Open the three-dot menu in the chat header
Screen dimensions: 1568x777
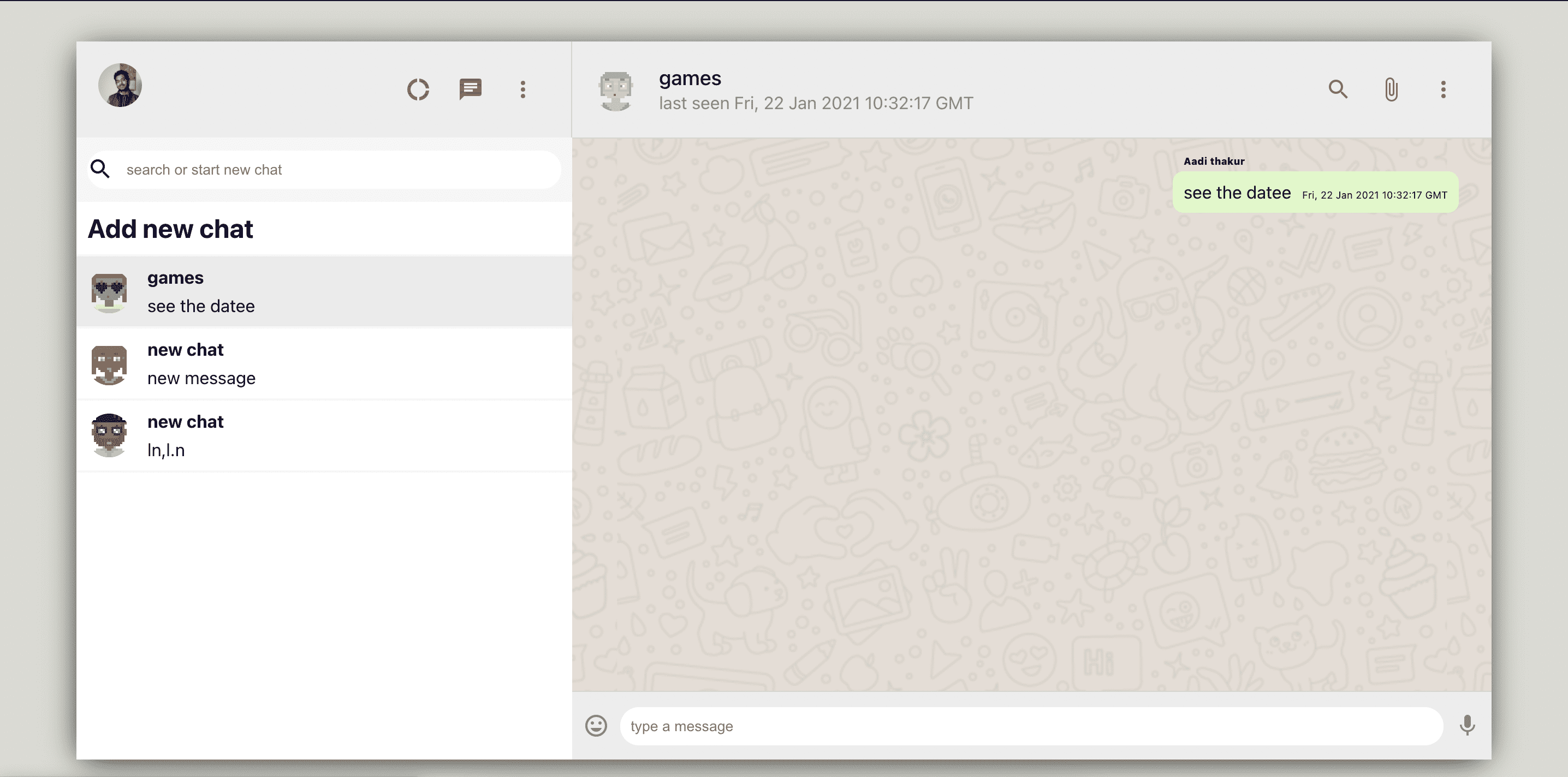click(x=1443, y=89)
